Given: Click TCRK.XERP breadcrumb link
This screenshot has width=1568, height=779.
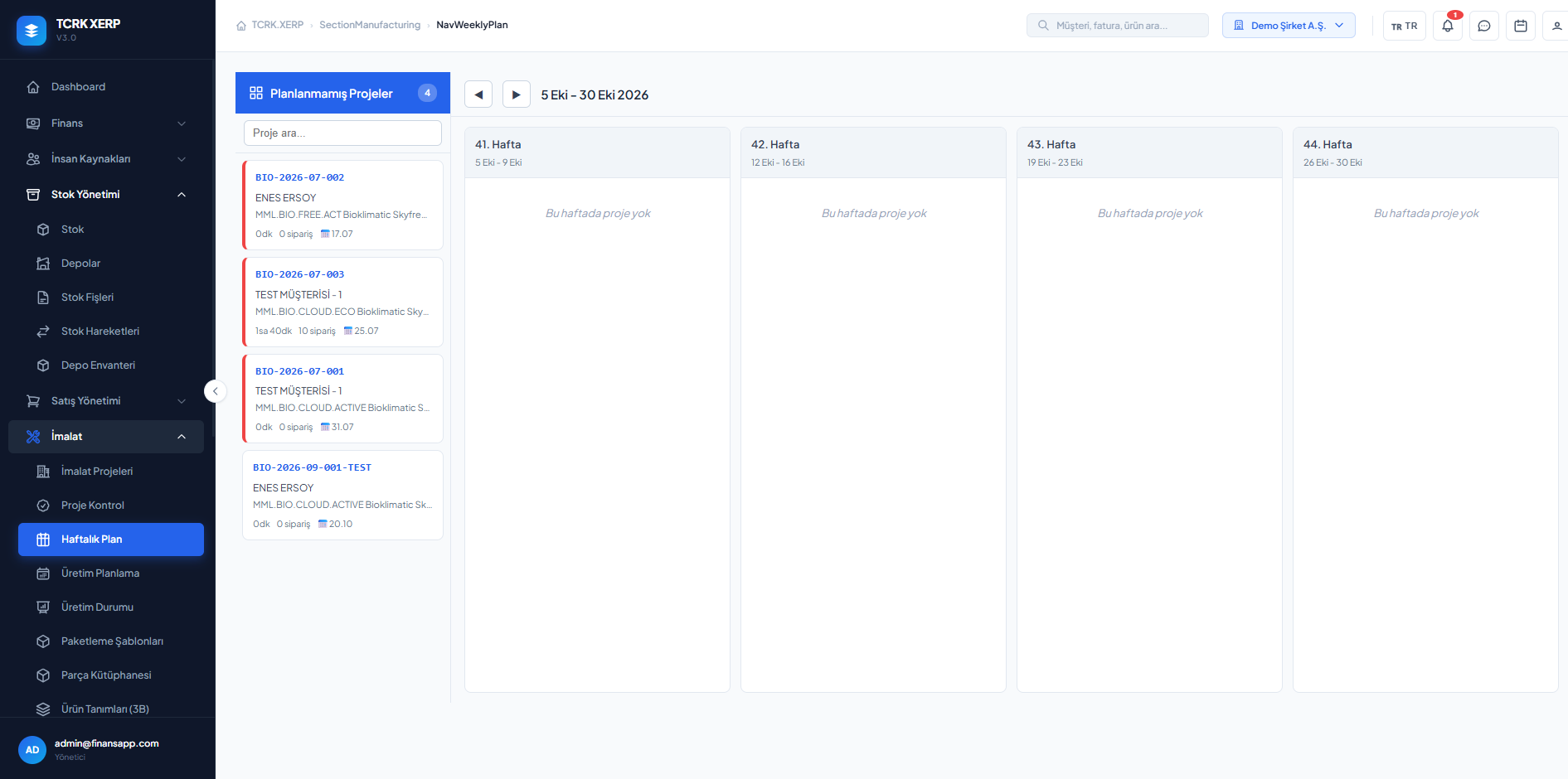Looking at the screenshot, I should pyautogui.click(x=278, y=25).
